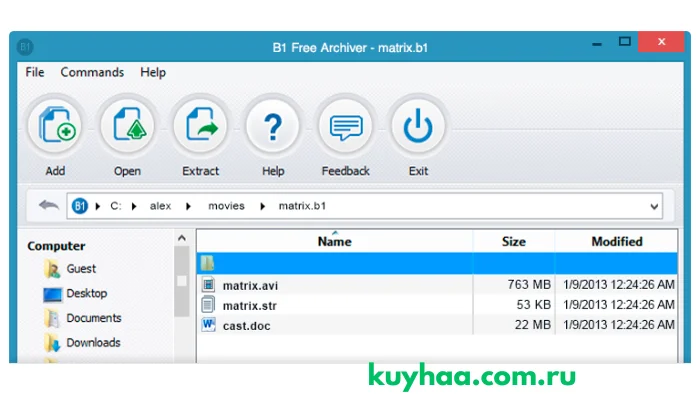Click the Desktop monitor icon in sidebar
The height and width of the screenshot is (394, 700).
(x=52, y=294)
